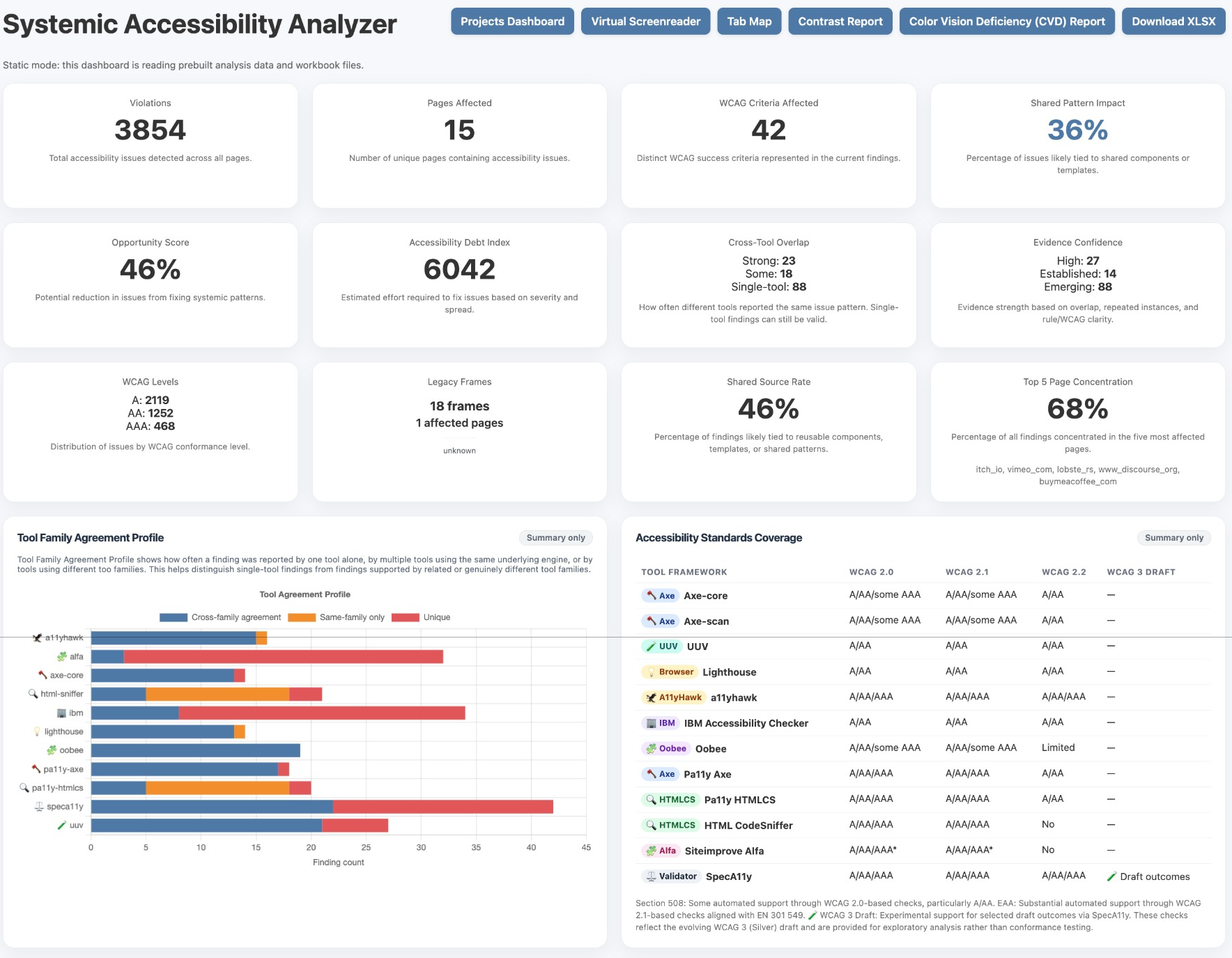This screenshot has height=958, width=1232.
Task: Go to the Tab Map
Action: [749, 22]
